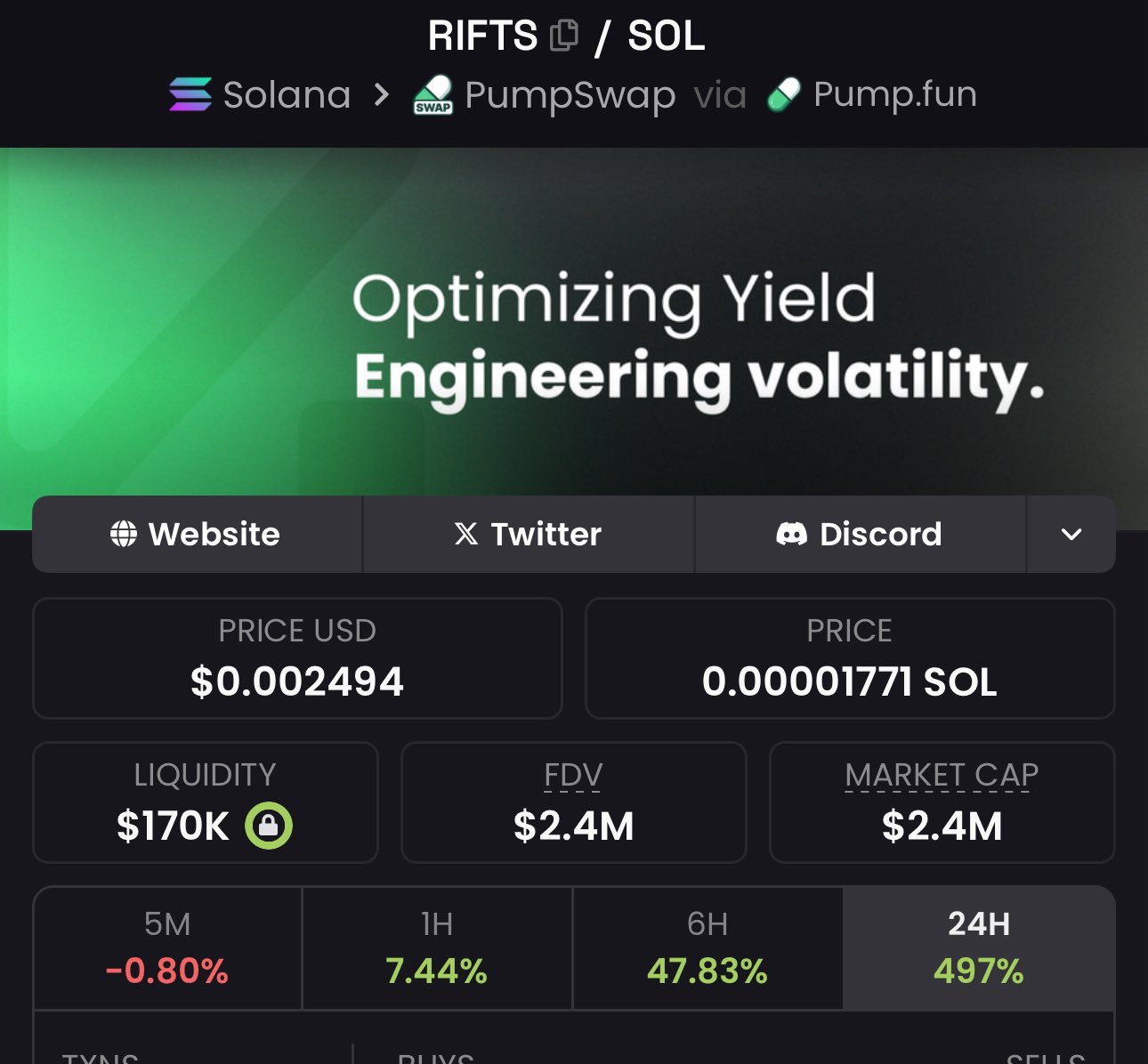Click the MARKET CAP underlined label
Viewport: 1148px width, 1064px height.
tap(942, 775)
